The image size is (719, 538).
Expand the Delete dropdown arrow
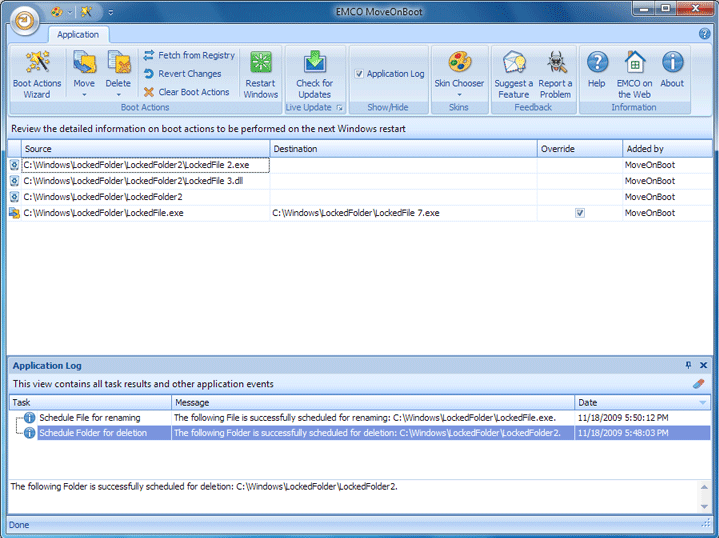click(118, 95)
